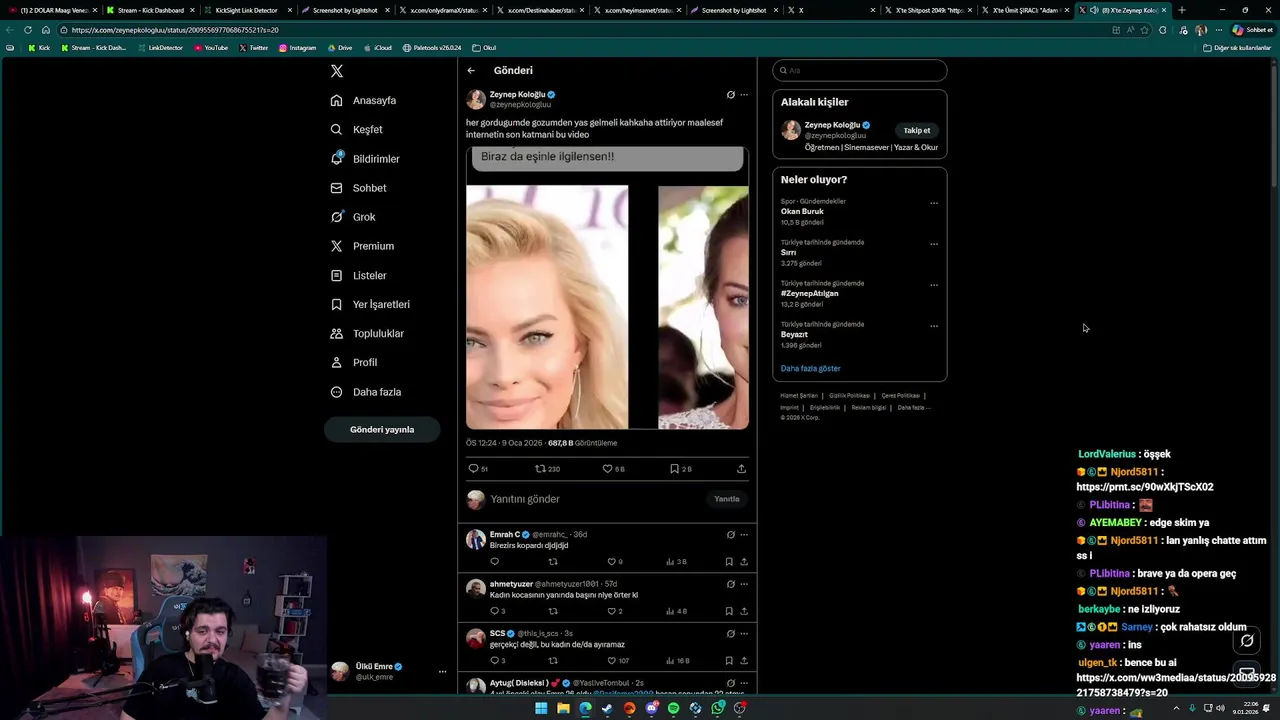Open more options on Emrah C reply
The height and width of the screenshot is (720, 1280).
(x=744, y=535)
